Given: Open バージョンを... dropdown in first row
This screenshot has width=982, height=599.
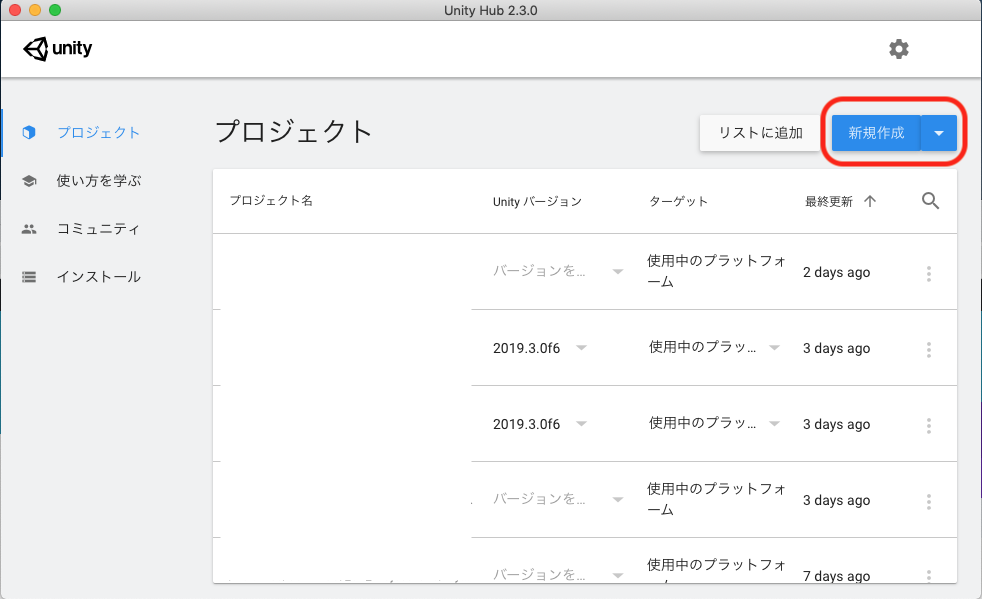Looking at the screenshot, I should point(617,272).
